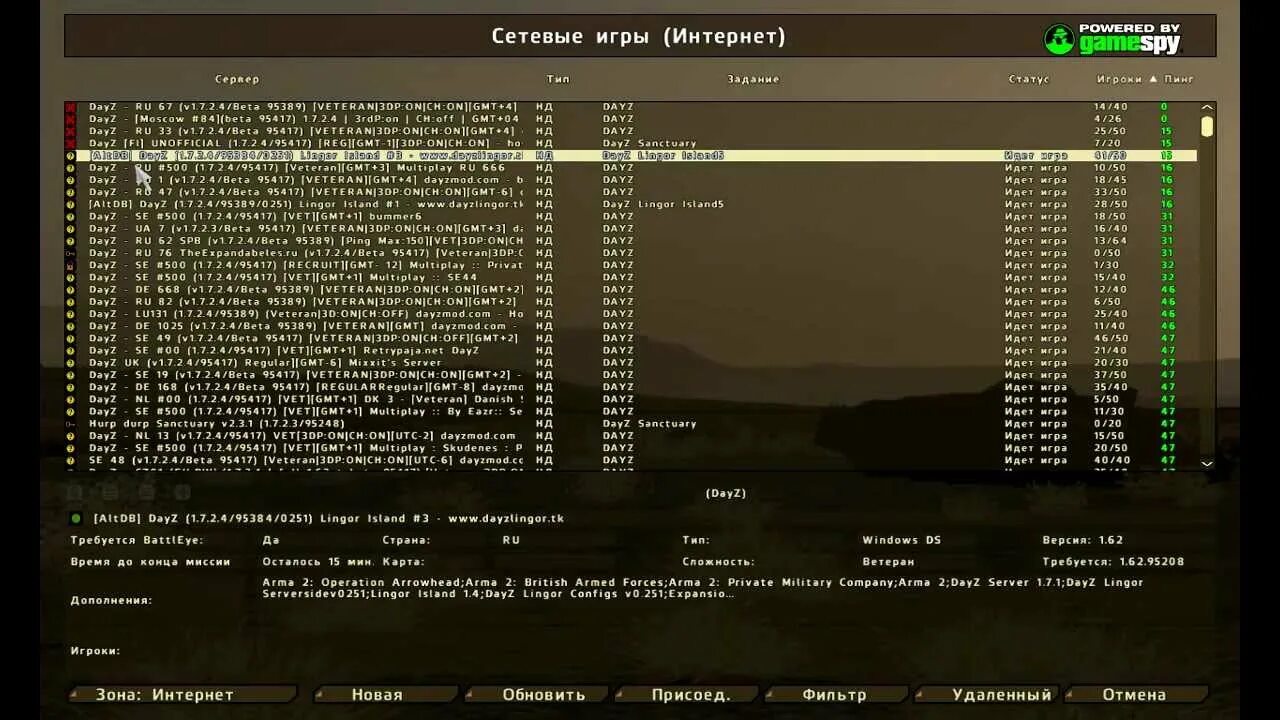Viewport: 1280px width, 720px height.
Task: Click the red X icon beside DayZ - RU 67
Action: [71, 107]
